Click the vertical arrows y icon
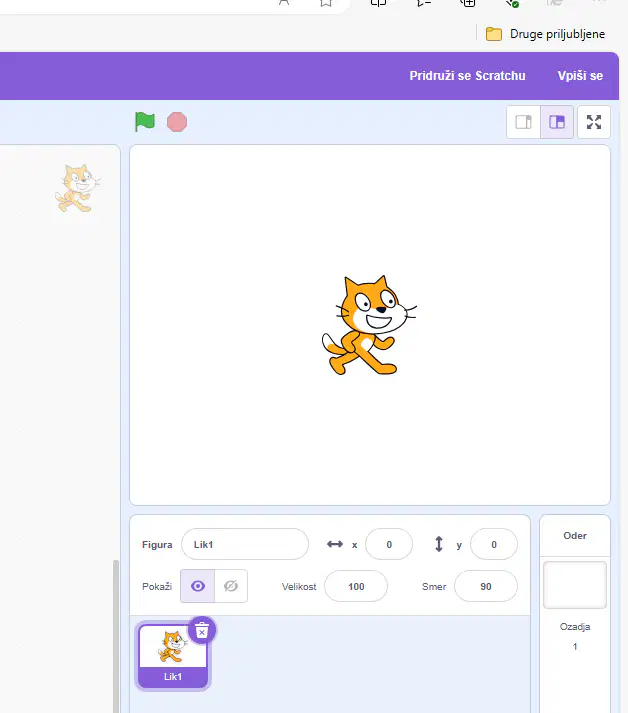 click(x=439, y=544)
